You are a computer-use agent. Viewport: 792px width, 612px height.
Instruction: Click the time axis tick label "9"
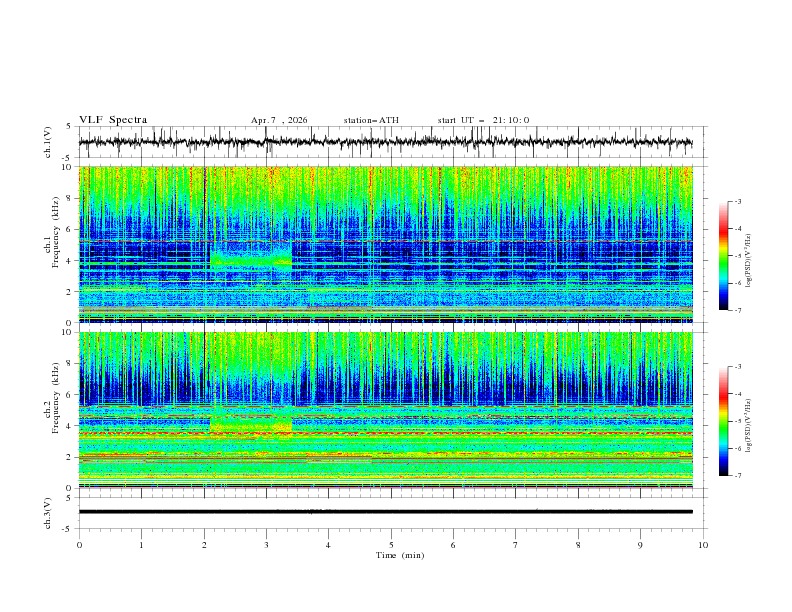click(x=640, y=545)
